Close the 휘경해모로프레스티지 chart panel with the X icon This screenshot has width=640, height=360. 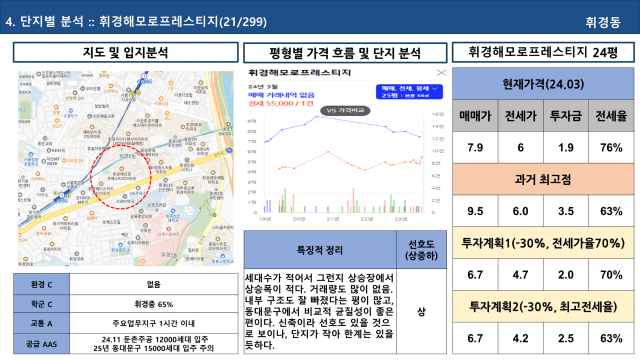click(x=441, y=73)
